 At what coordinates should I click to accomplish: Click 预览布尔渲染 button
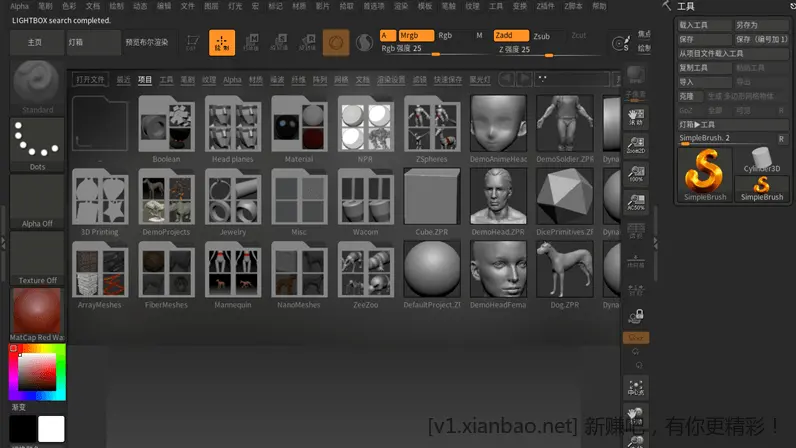tap(147, 42)
